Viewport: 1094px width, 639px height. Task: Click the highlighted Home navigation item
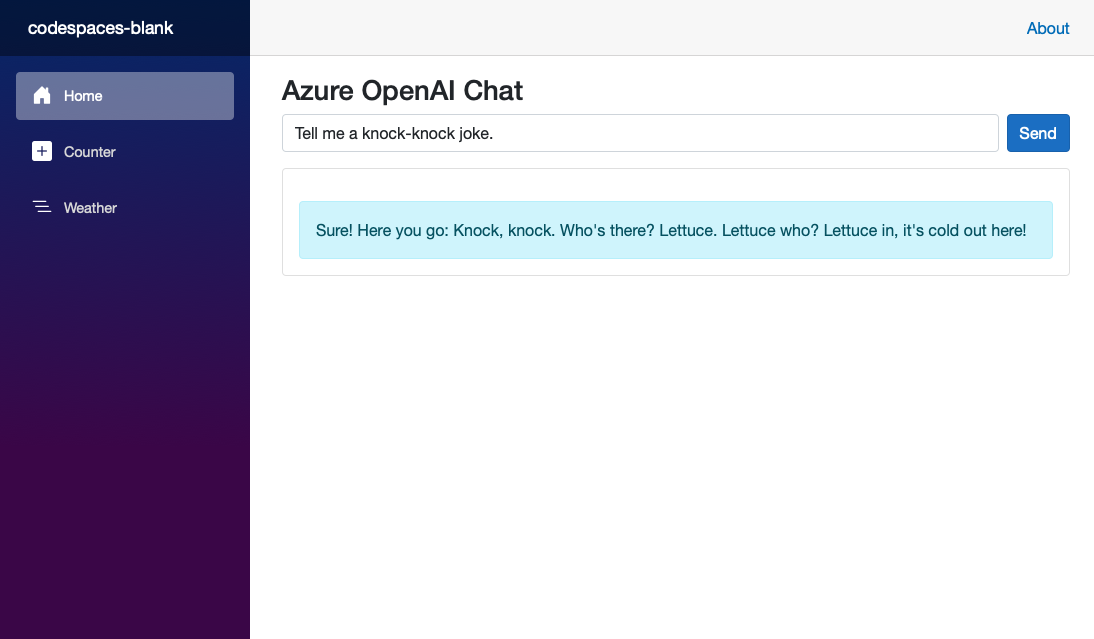point(124,96)
